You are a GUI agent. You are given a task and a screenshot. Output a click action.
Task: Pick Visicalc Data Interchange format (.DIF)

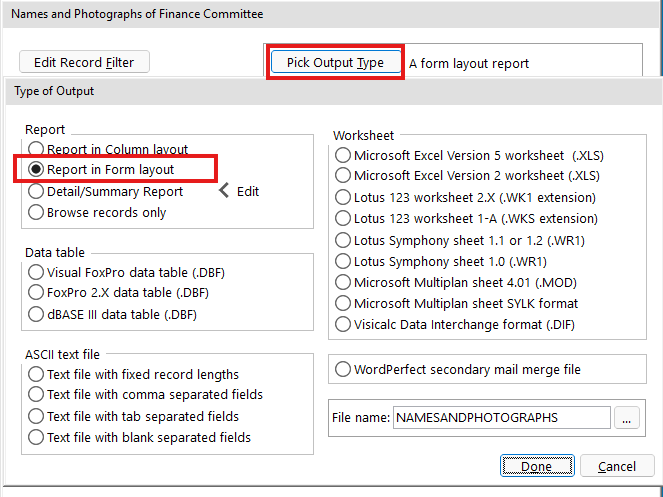pos(343,324)
